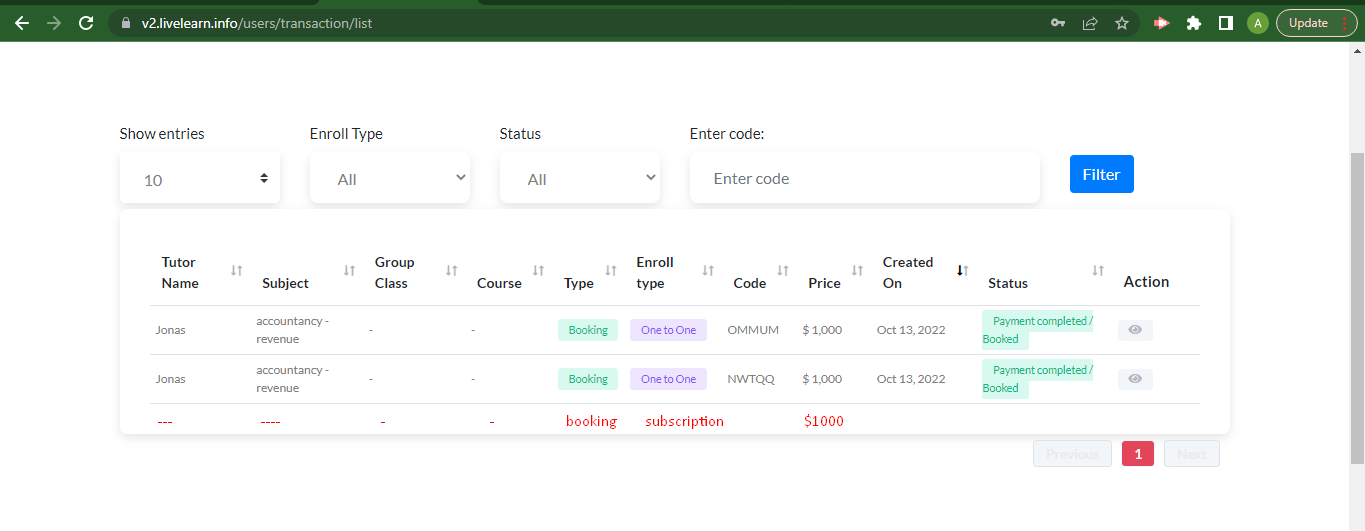Image resolution: width=1365 pixels, height=531 pixels.
Task: Select page 1 in pagination
Action: pyautogui.click(x=1138, y=454)
